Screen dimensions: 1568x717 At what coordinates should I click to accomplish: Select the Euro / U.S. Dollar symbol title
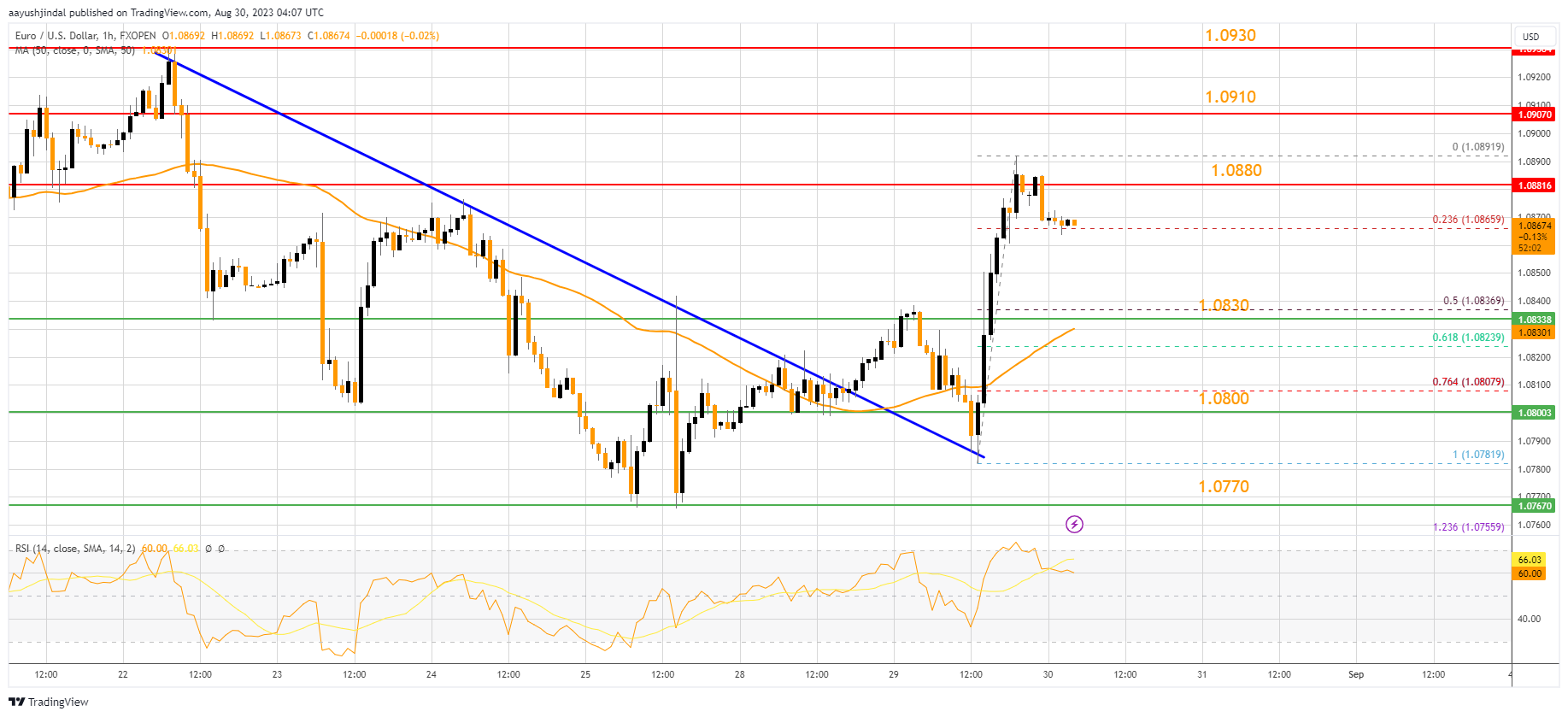[65, 36]
